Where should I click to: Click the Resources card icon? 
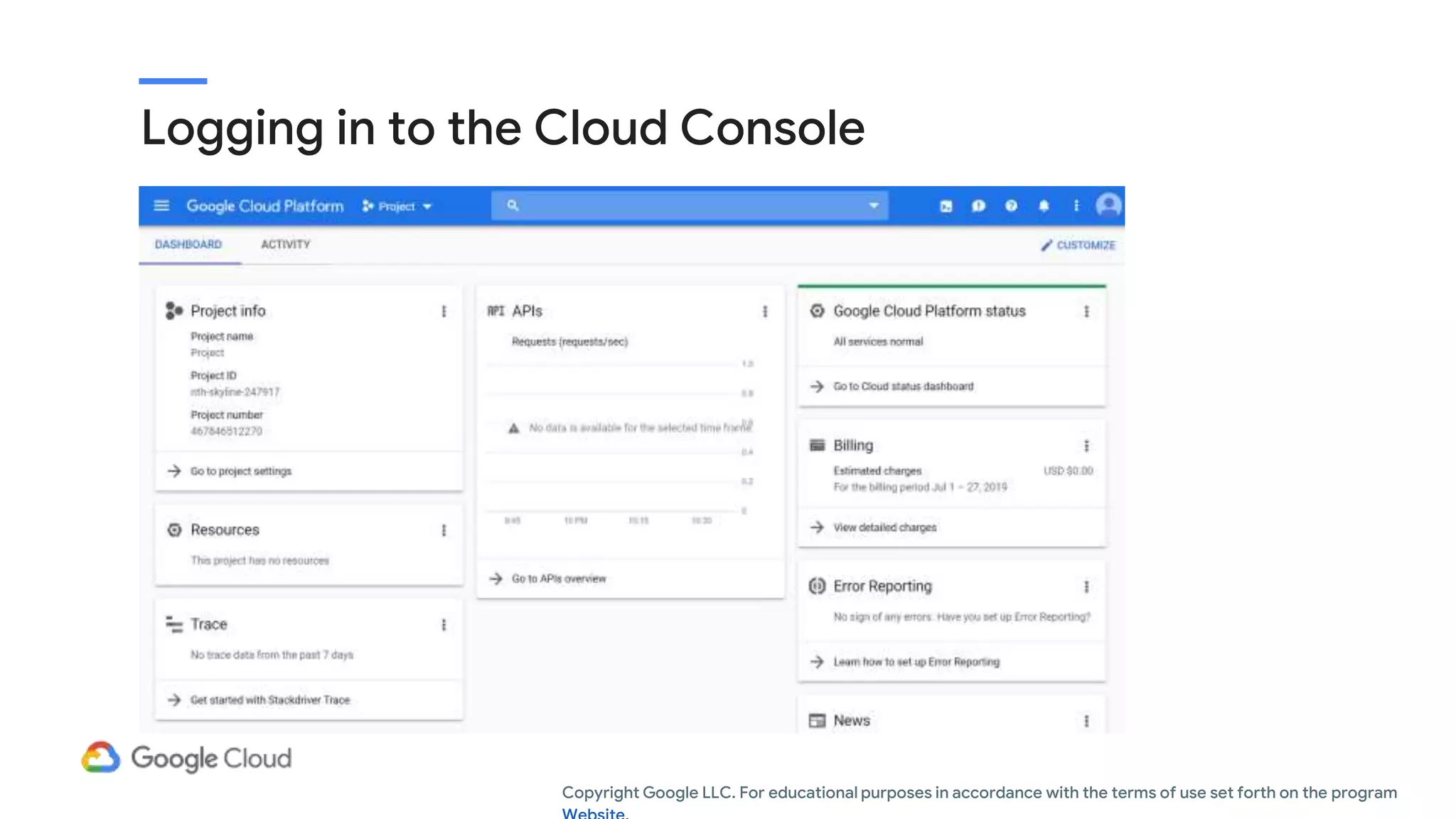(174, 530)
